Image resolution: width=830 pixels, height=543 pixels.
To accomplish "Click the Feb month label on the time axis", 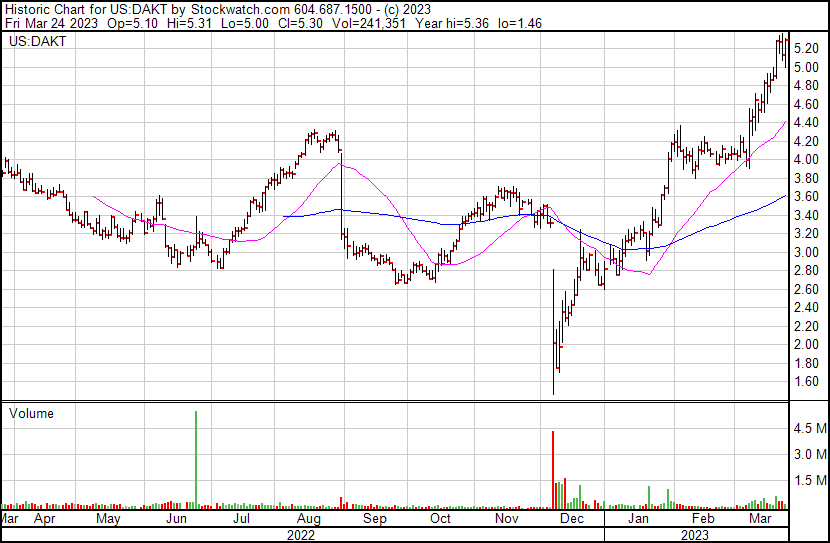I will (703, 519).
